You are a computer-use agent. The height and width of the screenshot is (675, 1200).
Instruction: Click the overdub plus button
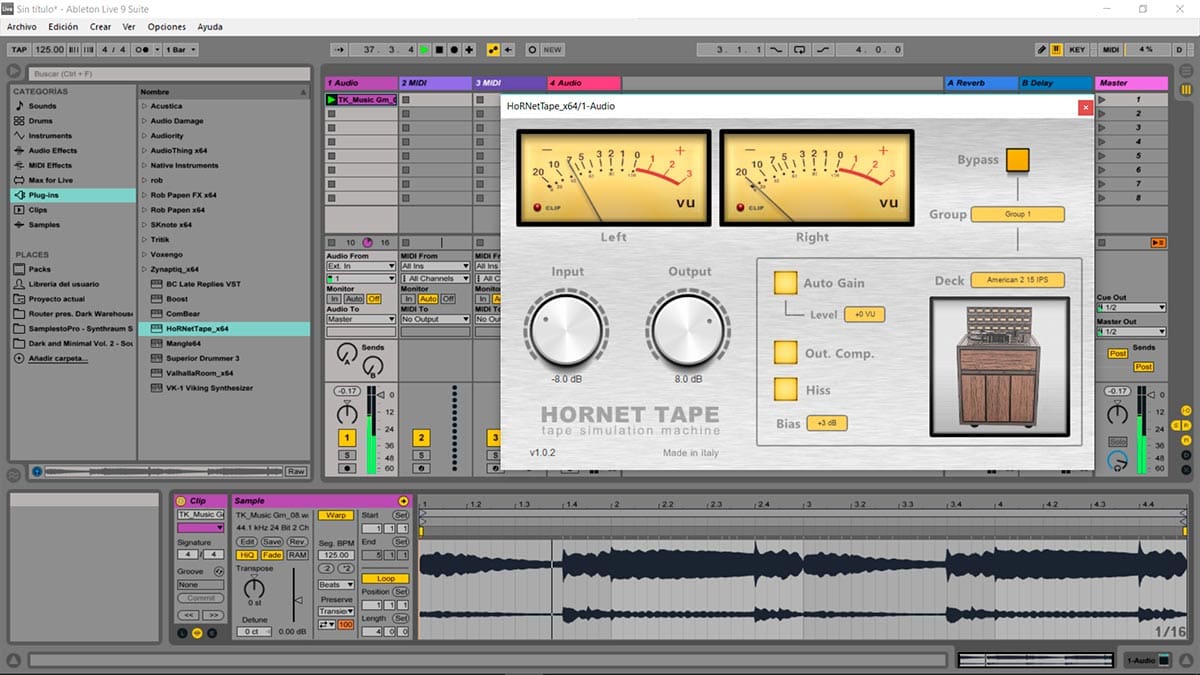470,49
